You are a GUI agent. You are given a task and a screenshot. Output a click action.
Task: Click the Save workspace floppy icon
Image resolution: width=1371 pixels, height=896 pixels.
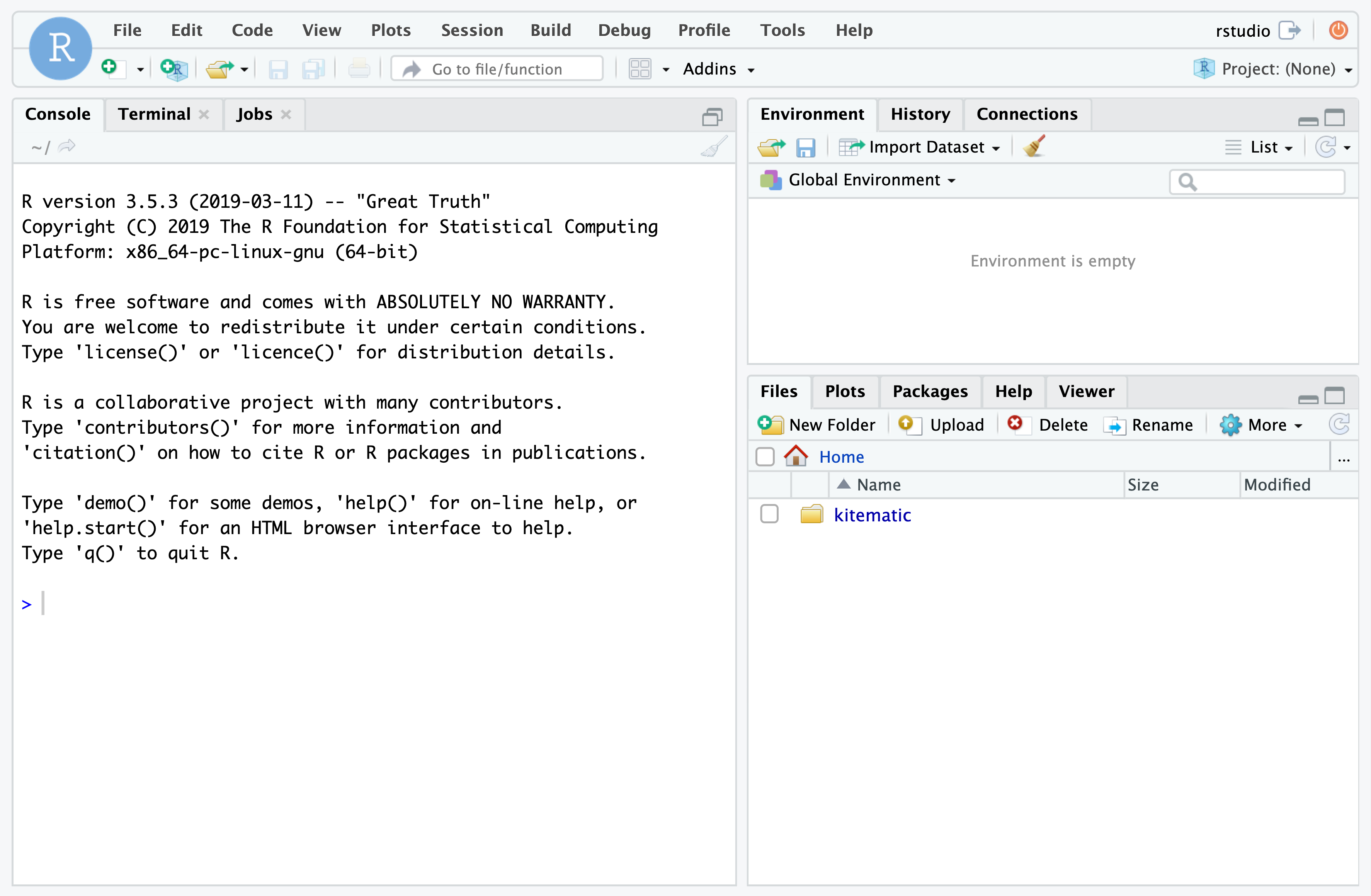(805, 148)
